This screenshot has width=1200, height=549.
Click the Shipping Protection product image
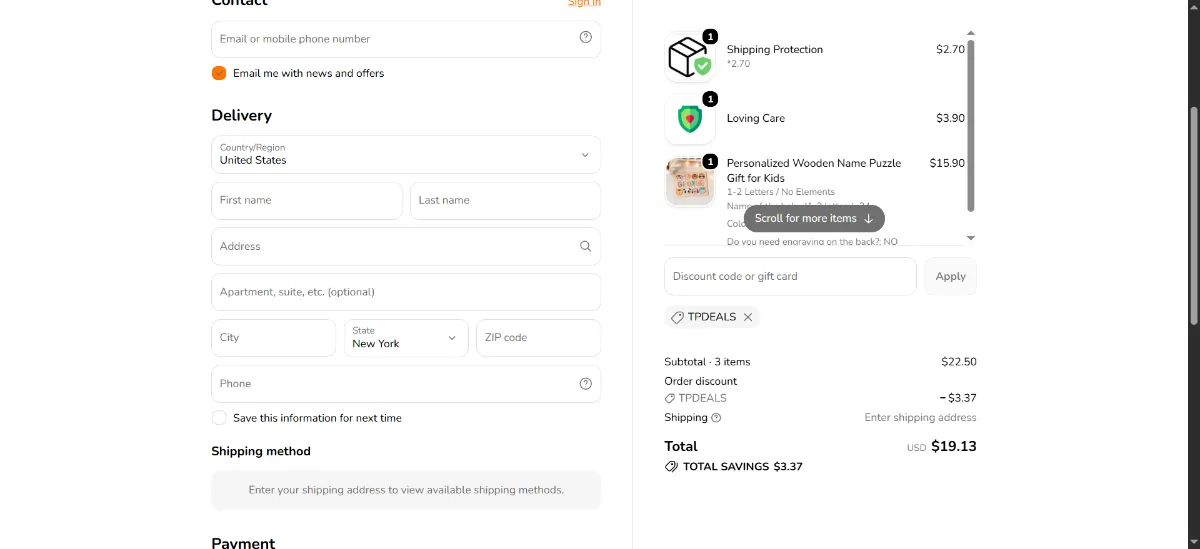tap(690, 58)
